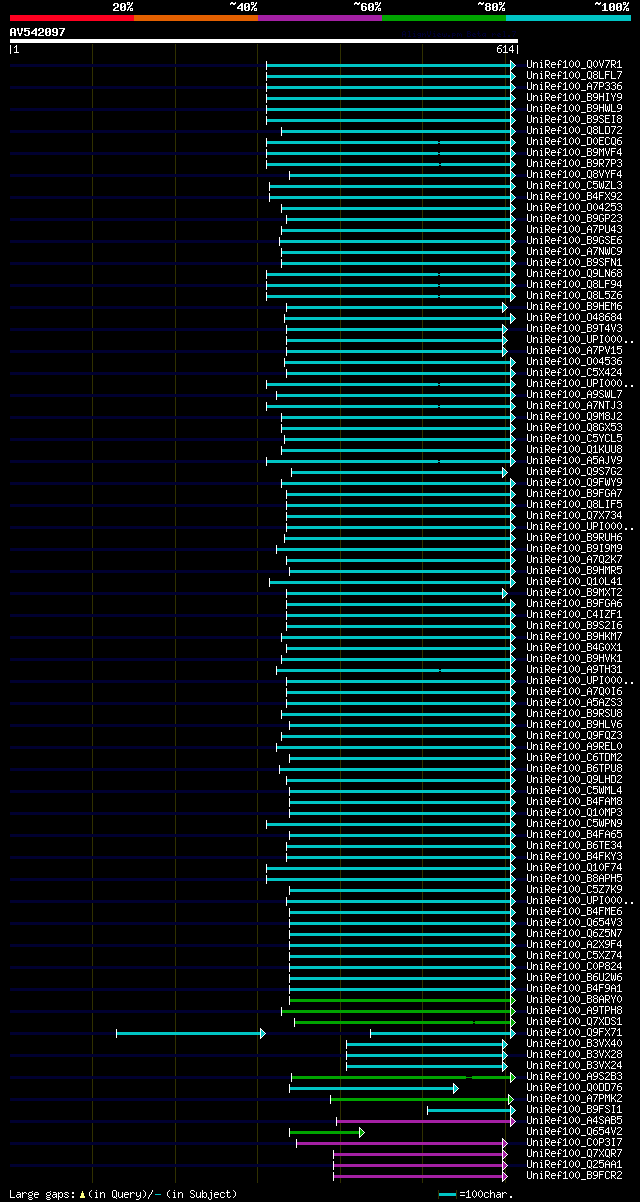Select the UniRef100_Q25AA1 label
This screenshot has width=640, height=1202.
(574, 1164)
